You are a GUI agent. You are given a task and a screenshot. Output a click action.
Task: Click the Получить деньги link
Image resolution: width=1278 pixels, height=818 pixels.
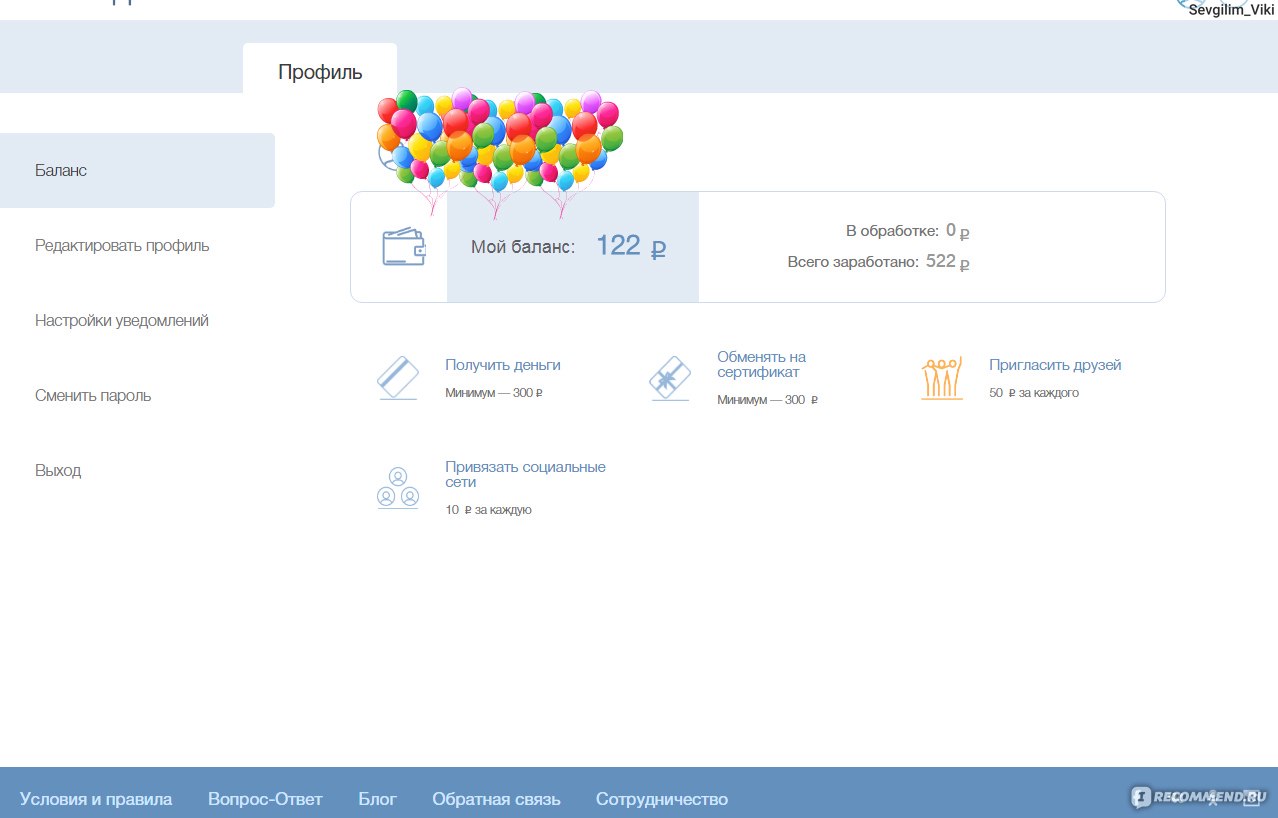click(x=503, y=365)
